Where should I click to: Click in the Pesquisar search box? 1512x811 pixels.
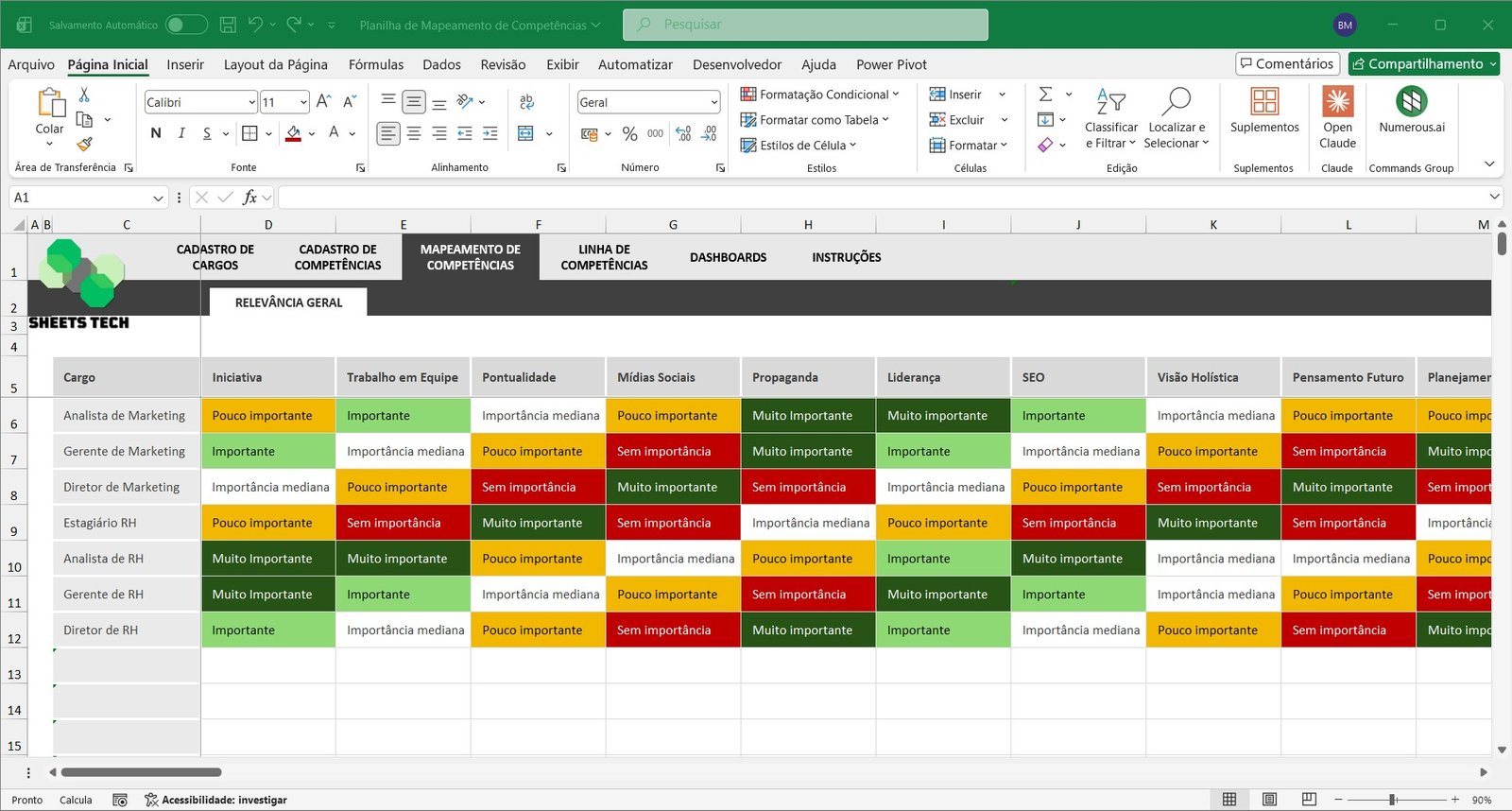click(805, 25)
